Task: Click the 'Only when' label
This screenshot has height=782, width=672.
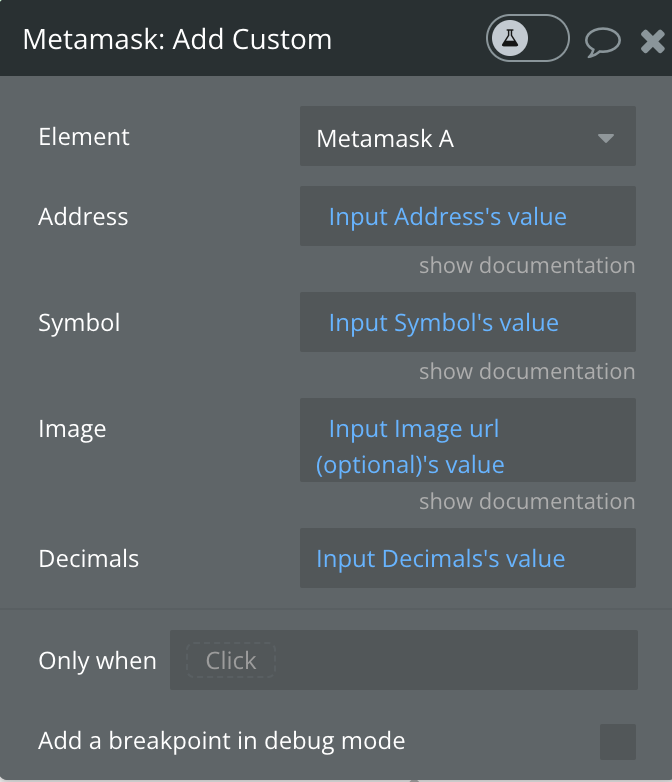Action: point(97,661)
